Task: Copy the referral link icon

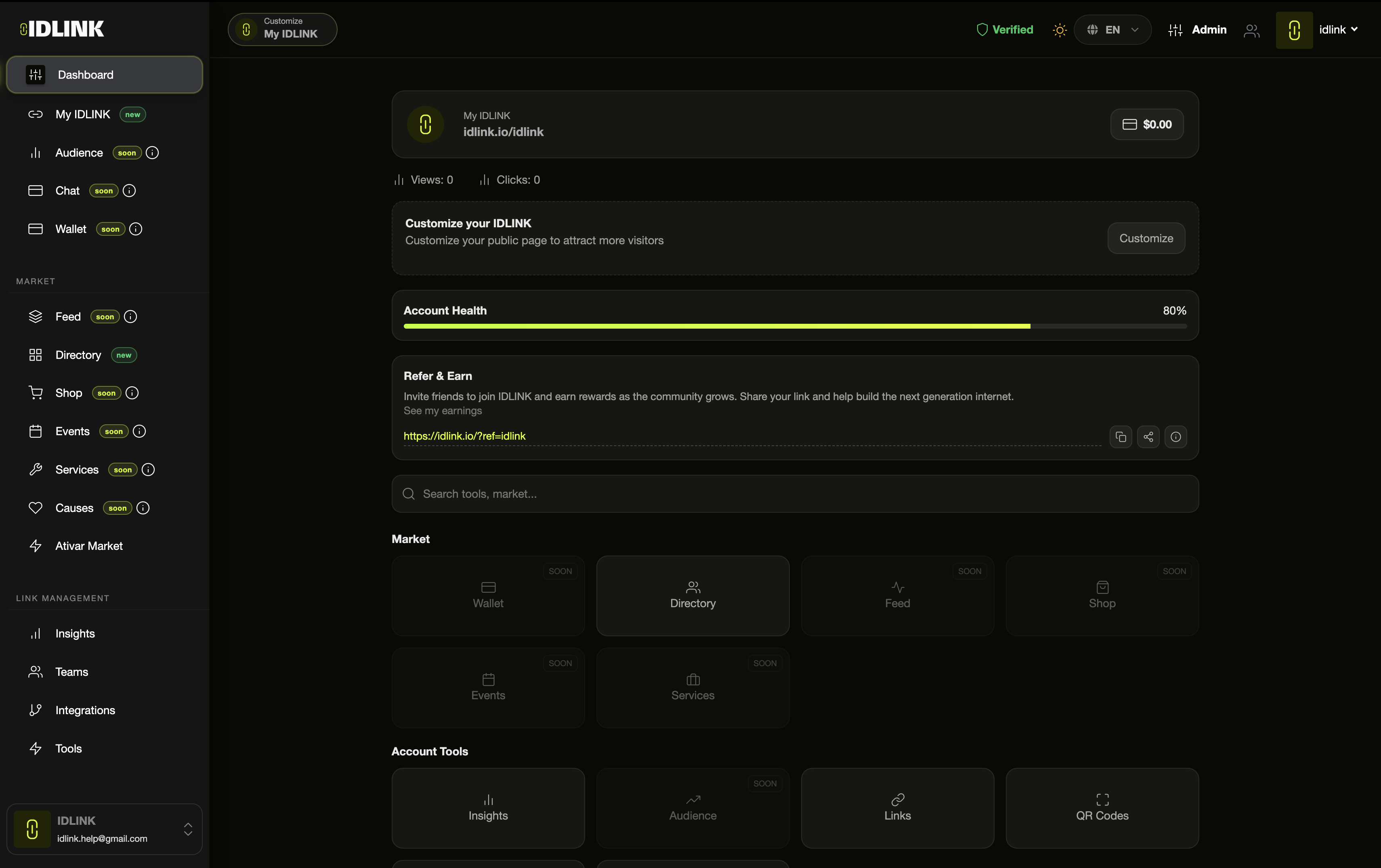Action: [1121, 437]
